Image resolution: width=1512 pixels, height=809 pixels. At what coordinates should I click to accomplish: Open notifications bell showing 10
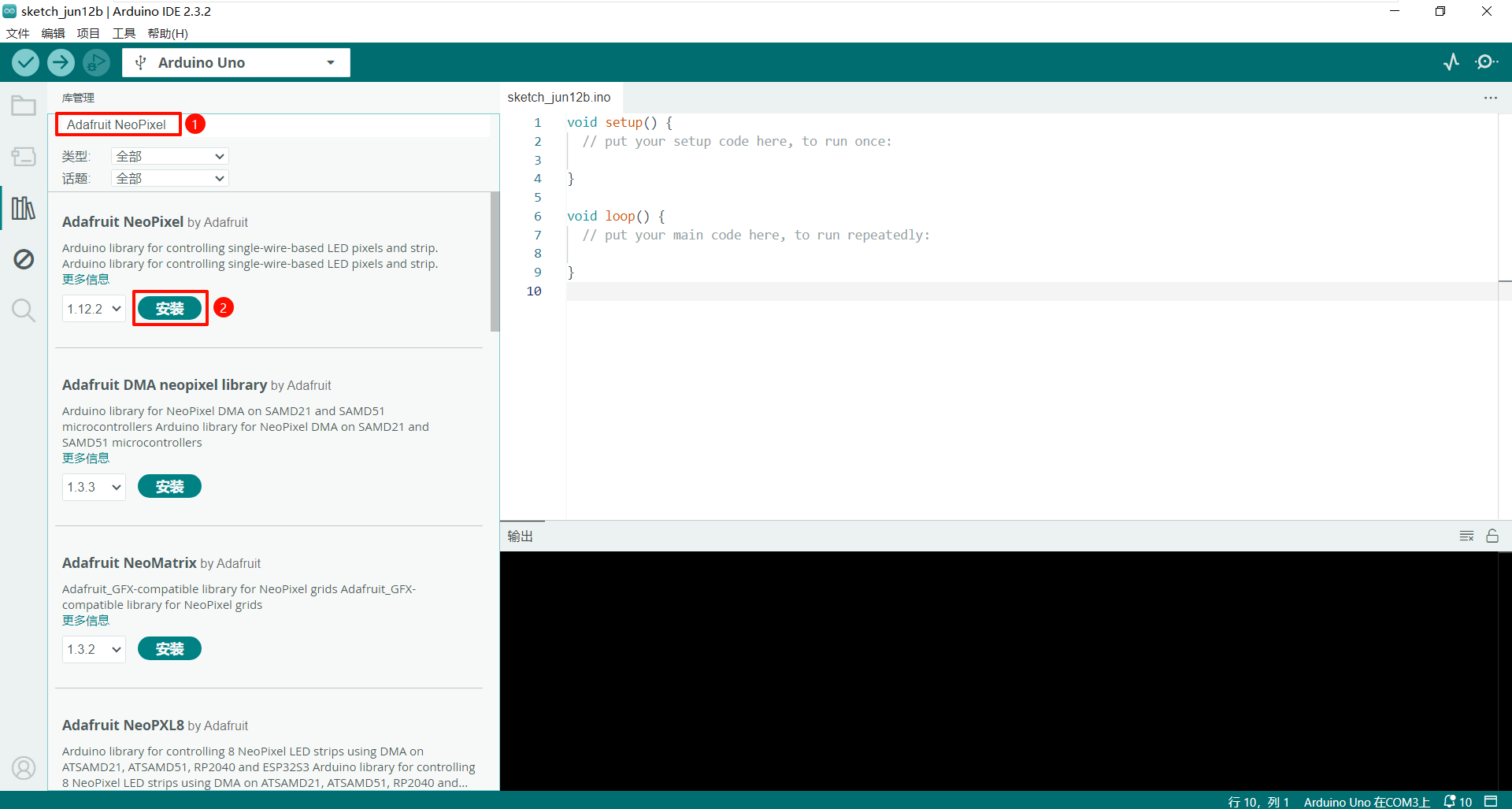coord(1458,801)
